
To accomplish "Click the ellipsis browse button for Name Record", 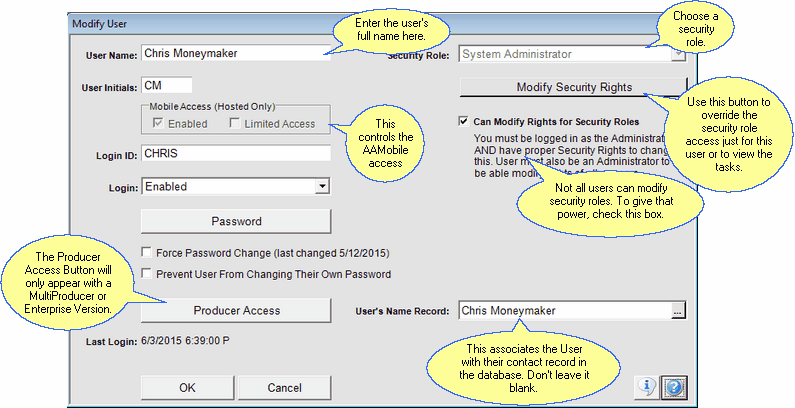I will [x=678, y=311].
